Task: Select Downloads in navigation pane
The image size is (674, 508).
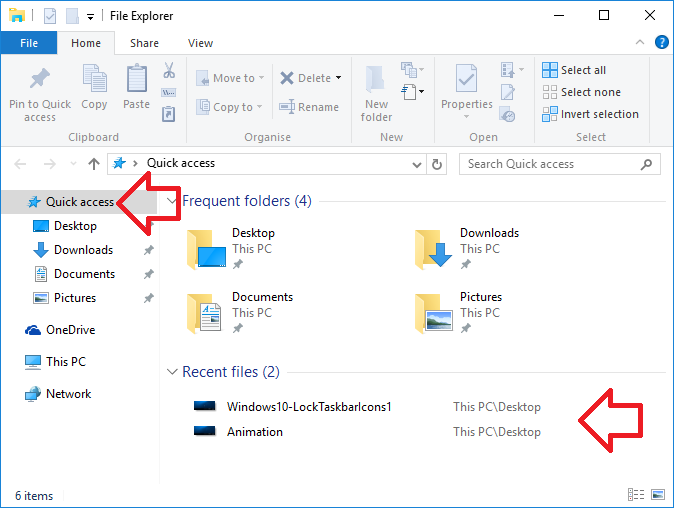Action: click(83, 250)
